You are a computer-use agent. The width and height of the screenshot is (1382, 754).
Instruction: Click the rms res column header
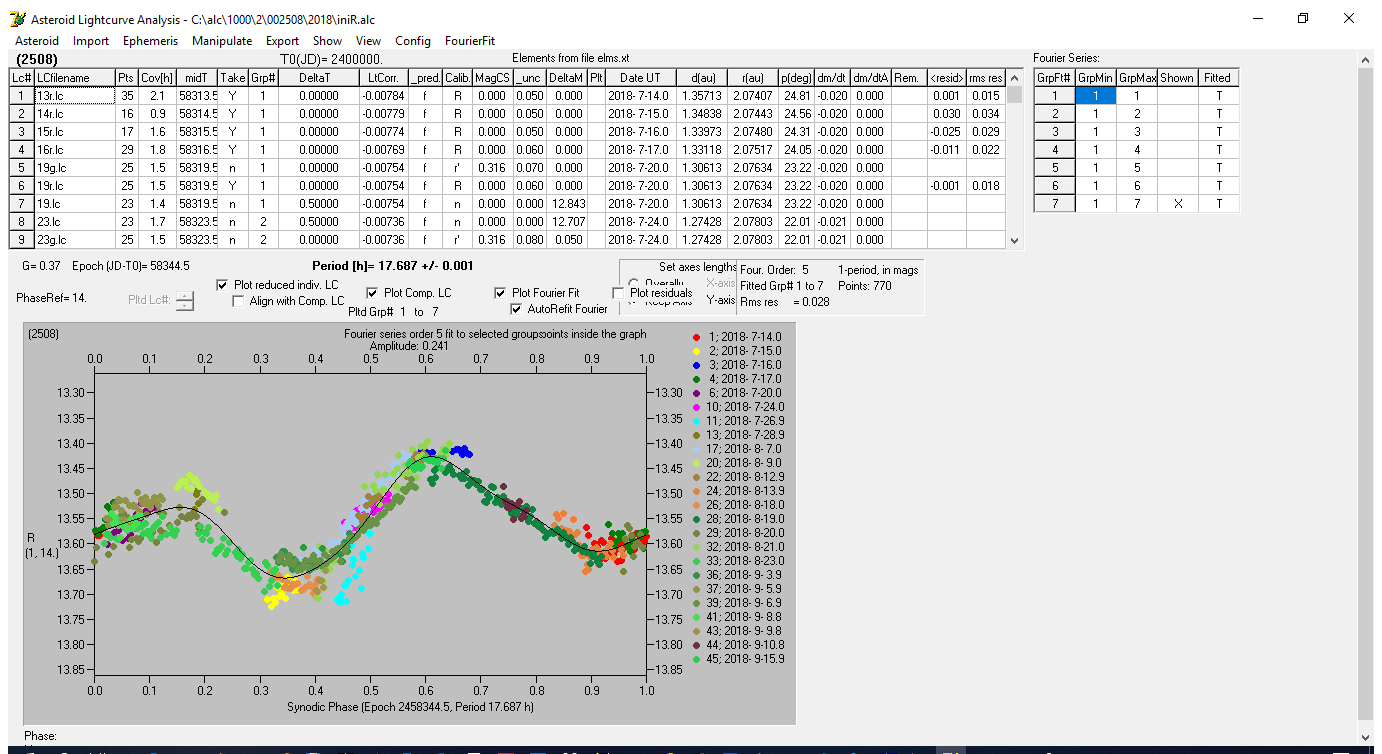986,78
